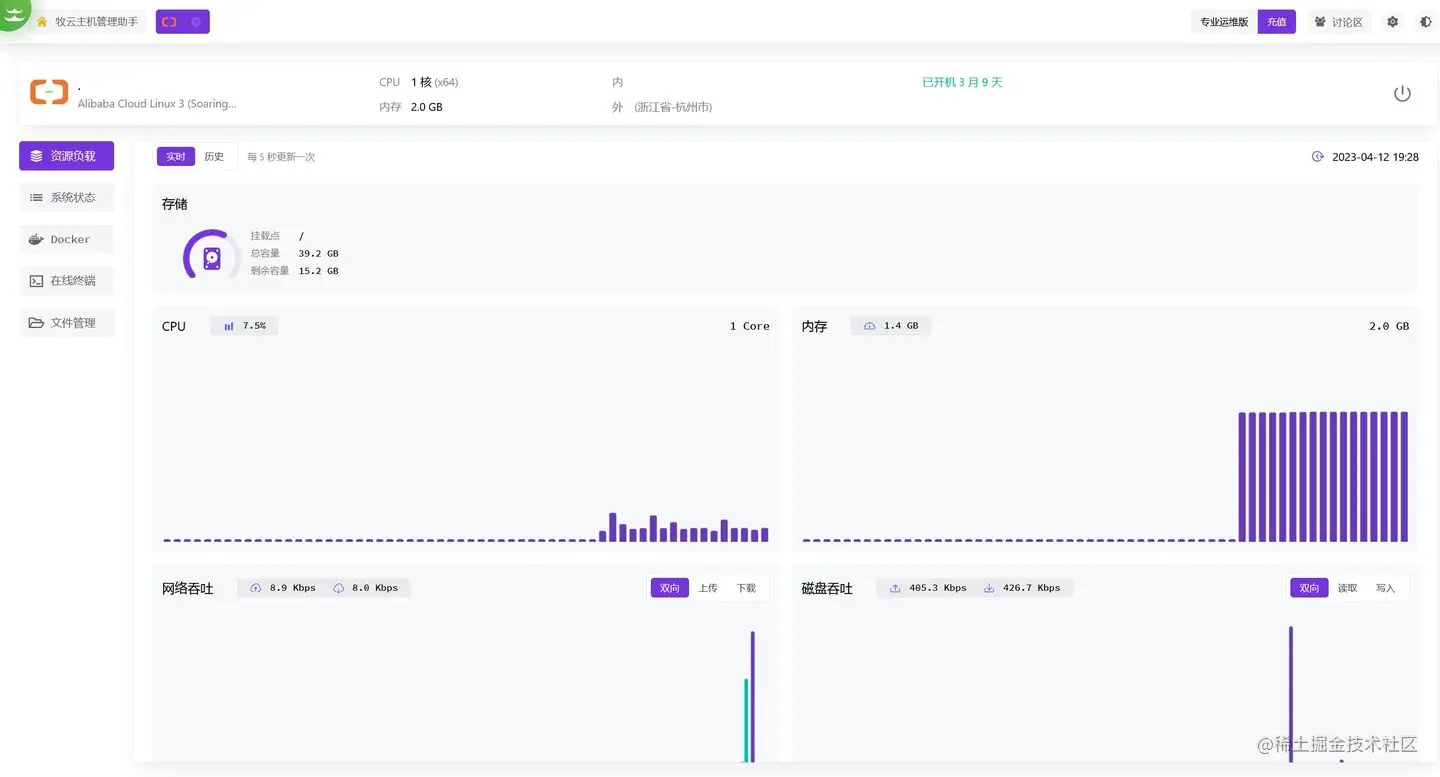Click the 存储 section heading
1440x777 pixels.
tap(174, 204)
